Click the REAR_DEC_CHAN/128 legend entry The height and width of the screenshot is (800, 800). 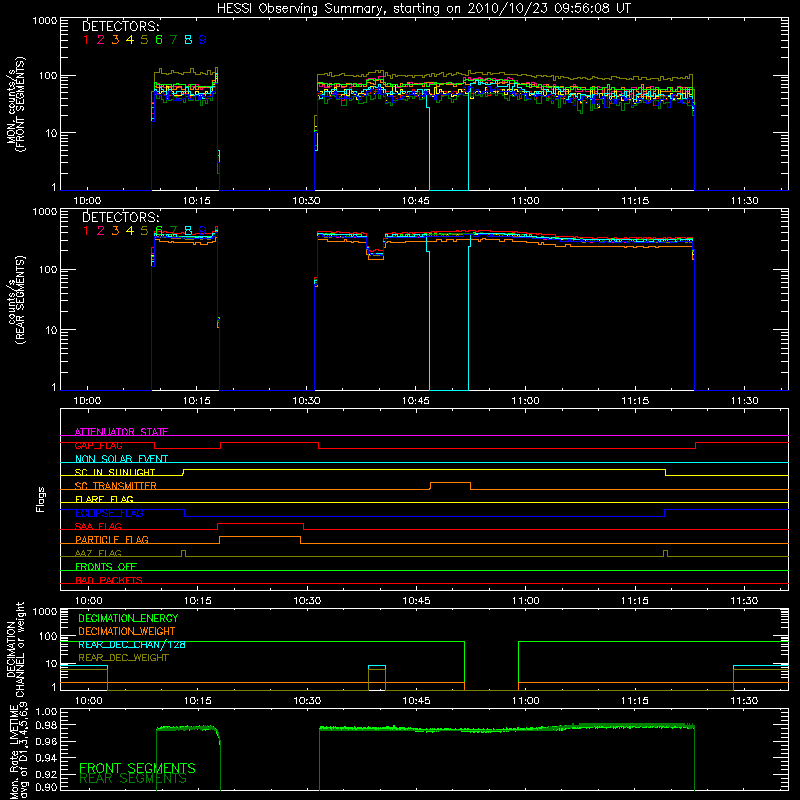pyautogui.click(x=132, y=644)
